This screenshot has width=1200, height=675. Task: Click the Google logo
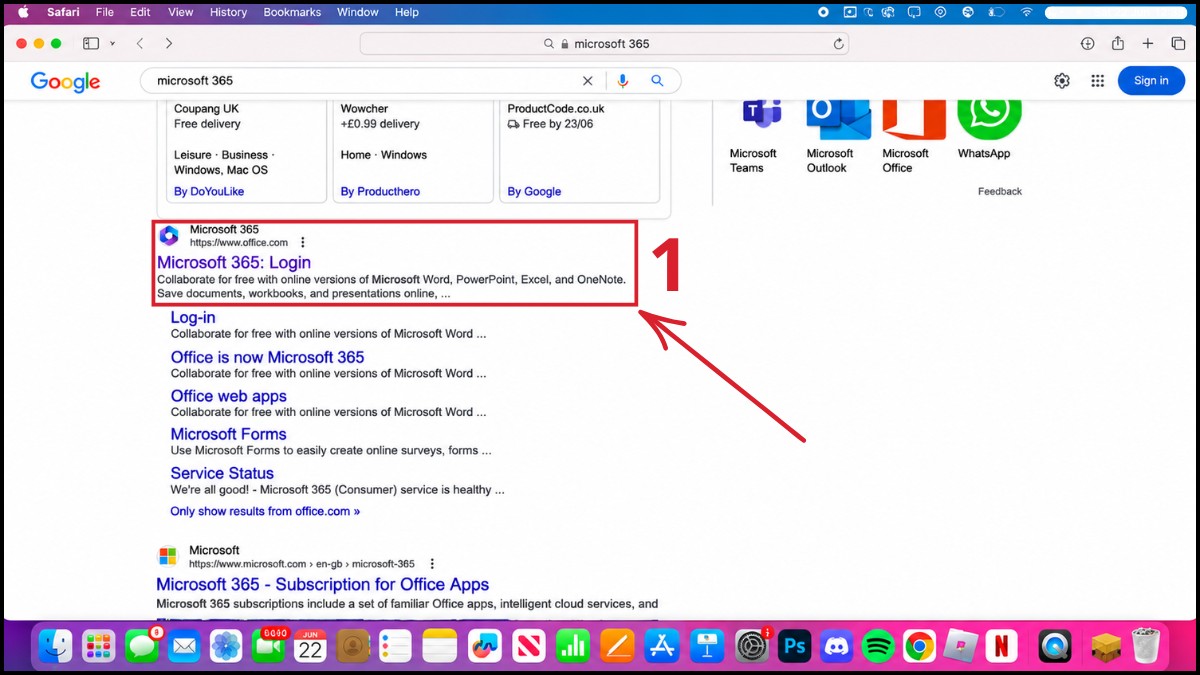65,82
